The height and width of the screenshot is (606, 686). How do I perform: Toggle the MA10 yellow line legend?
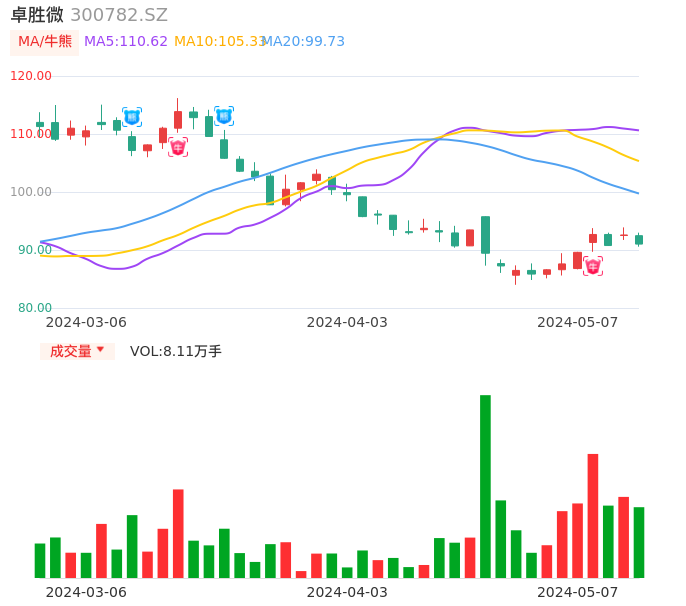point(219,42)
